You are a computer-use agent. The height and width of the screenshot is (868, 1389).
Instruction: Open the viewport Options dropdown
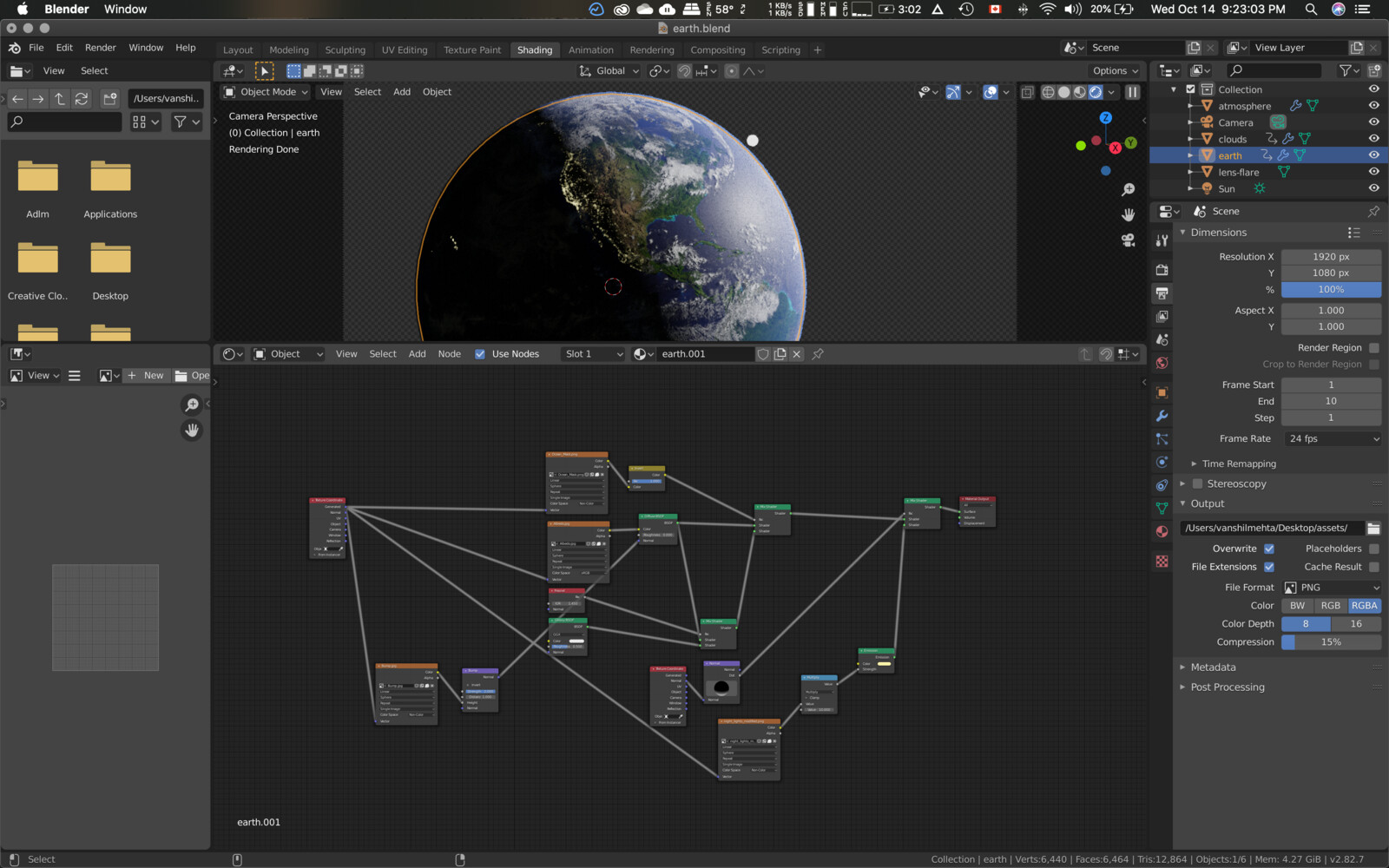(1116, 71)
